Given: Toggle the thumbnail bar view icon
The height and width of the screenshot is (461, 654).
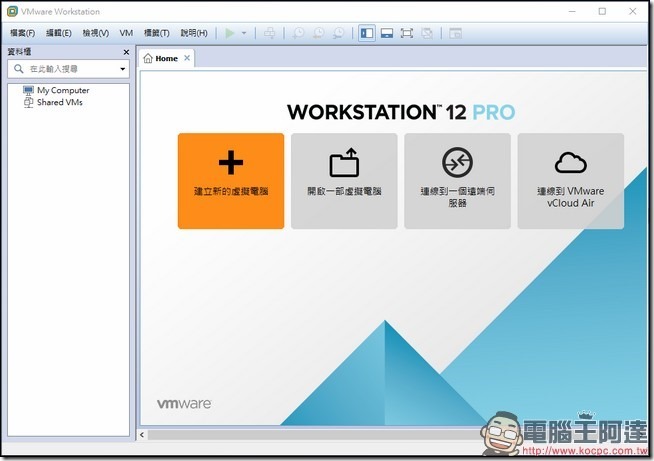Looking at the screenshot, I should tap(387, 33).
